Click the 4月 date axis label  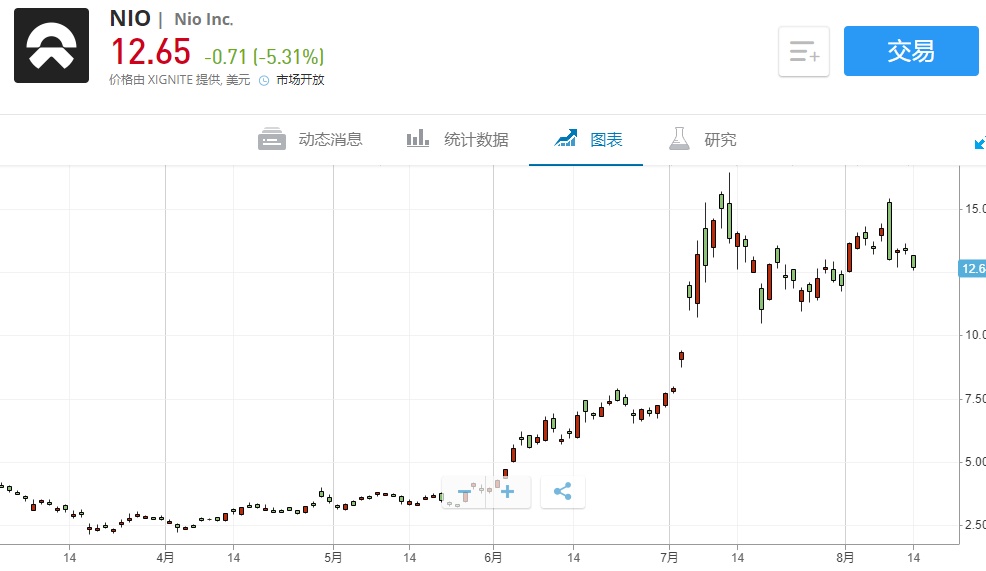(x=165, y=558)
